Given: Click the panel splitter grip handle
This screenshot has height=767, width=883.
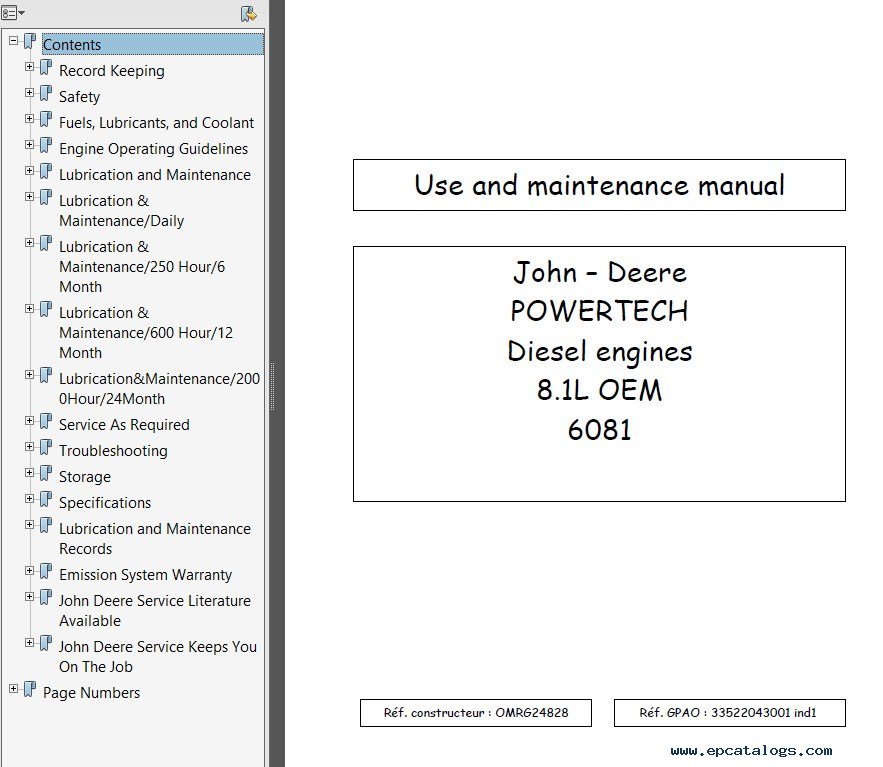Looking at the screenshot, I should click(273, 386).
